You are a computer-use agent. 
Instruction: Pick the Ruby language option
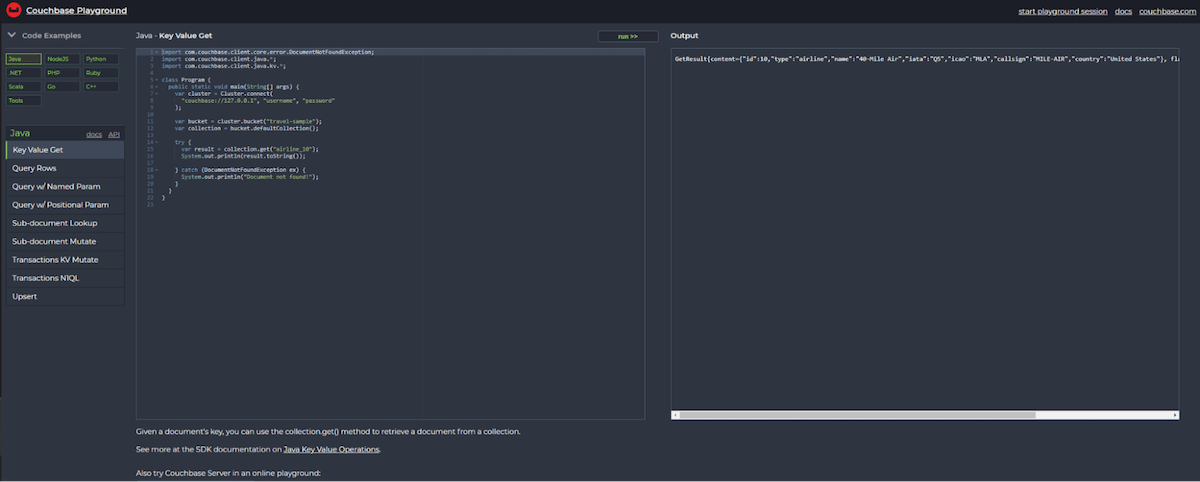pyautogui.click(x=101, y=73)
